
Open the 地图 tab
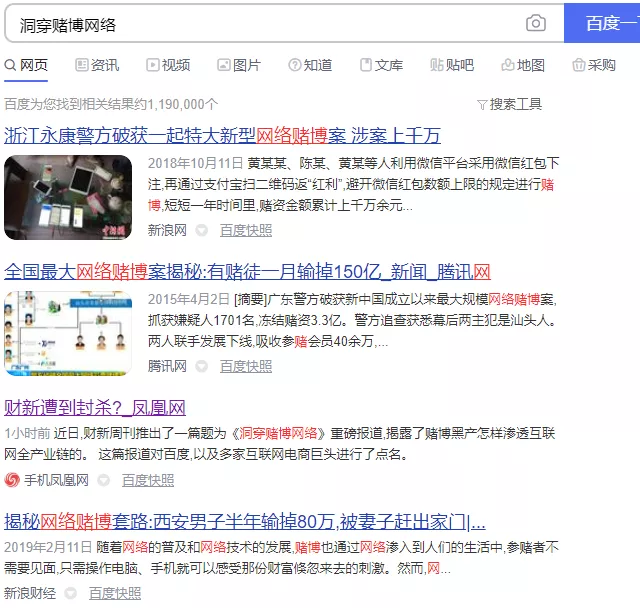point(523,65)
